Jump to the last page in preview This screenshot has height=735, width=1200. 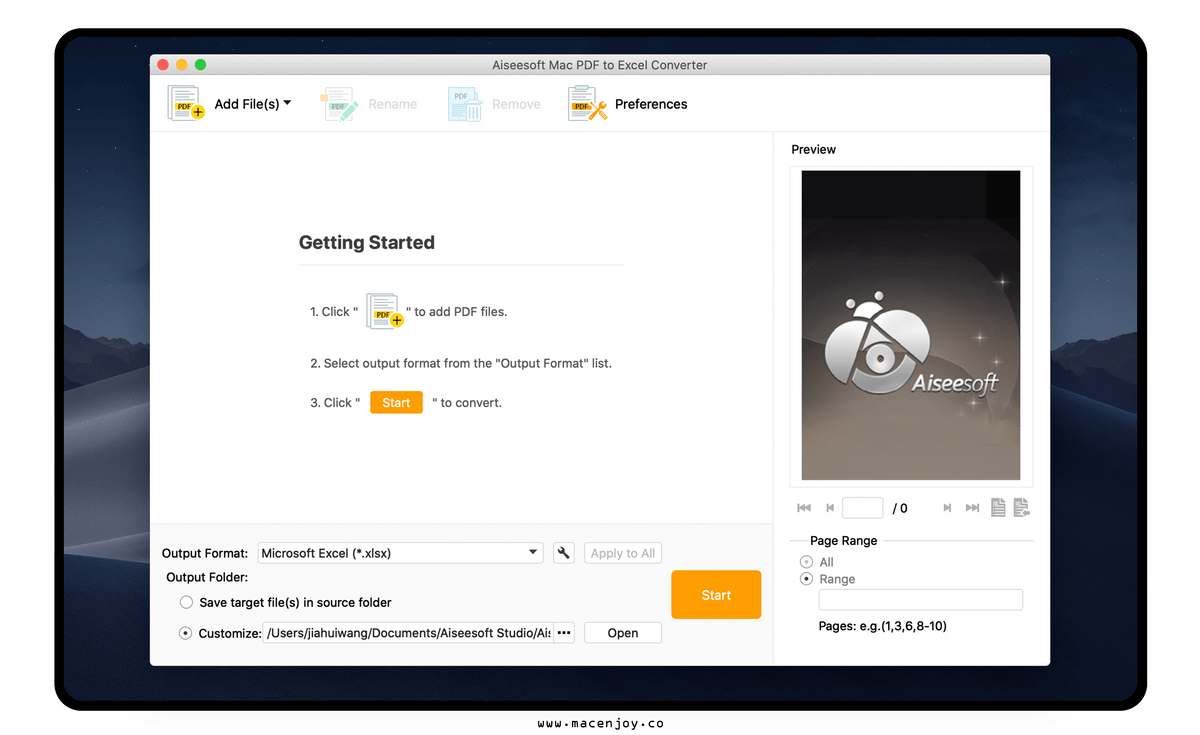coord(972,508)
